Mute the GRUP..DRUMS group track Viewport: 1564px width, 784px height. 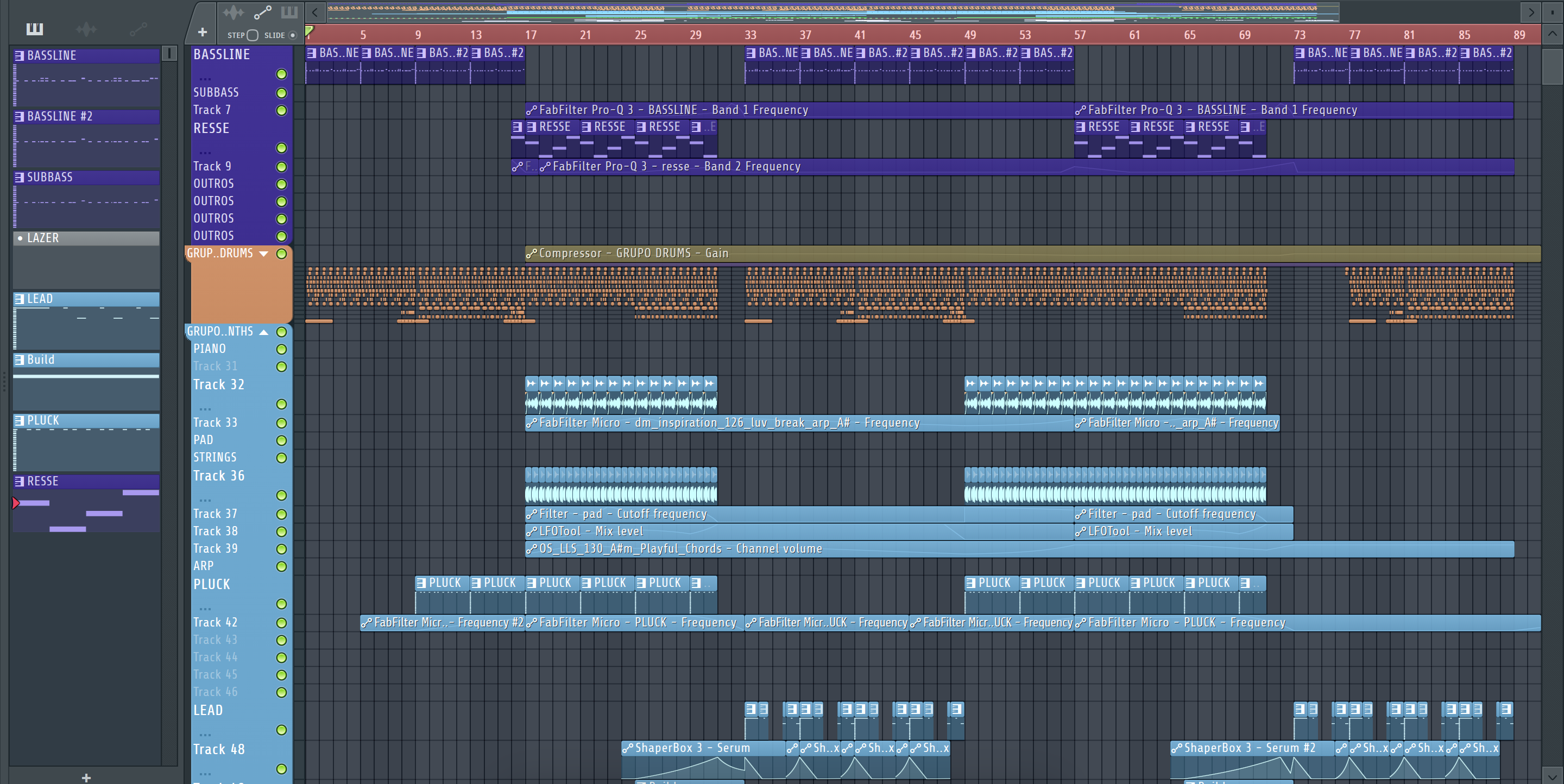(282, 254)
